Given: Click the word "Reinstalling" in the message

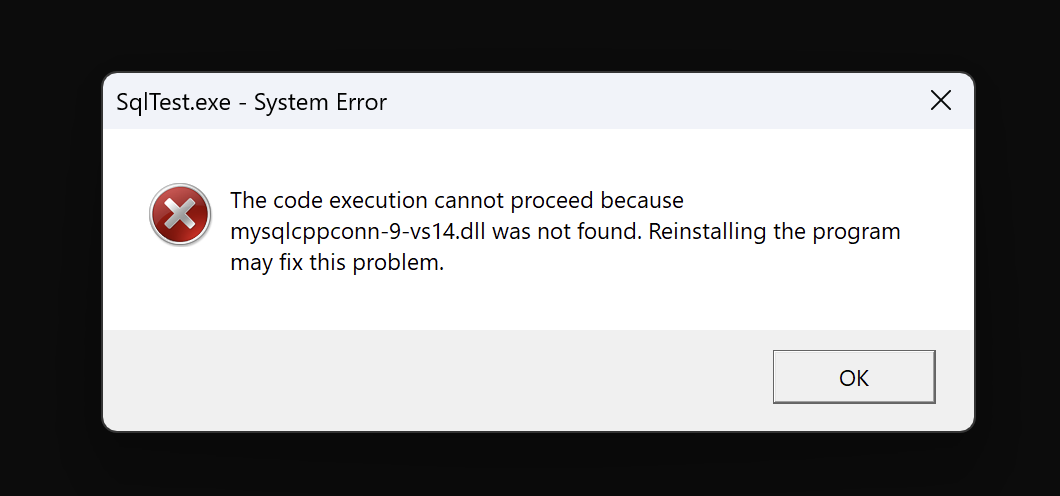Looking at the screenshot, I should [709, 232].
